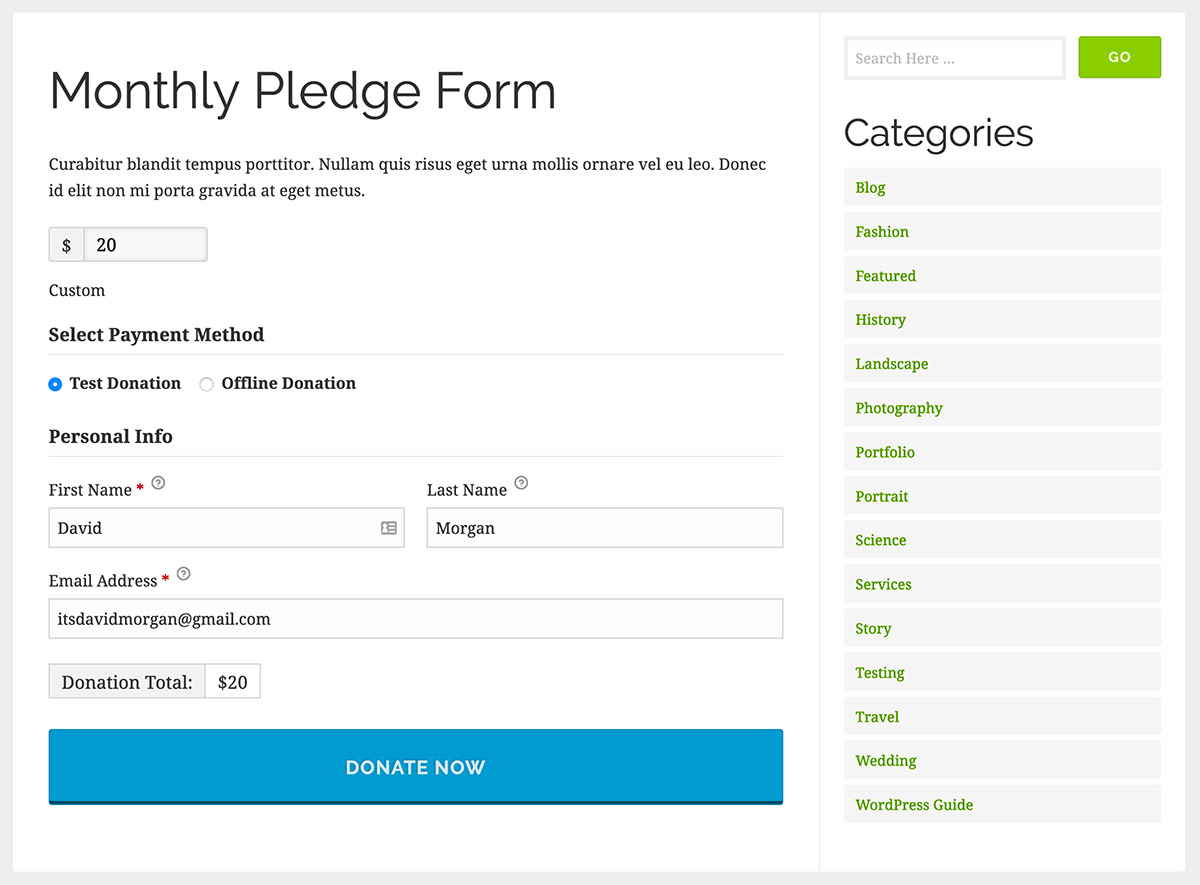Click the Email Address input field
Image resolution: width=1200 pixels, height=885 pixels.
coord(416,619)
